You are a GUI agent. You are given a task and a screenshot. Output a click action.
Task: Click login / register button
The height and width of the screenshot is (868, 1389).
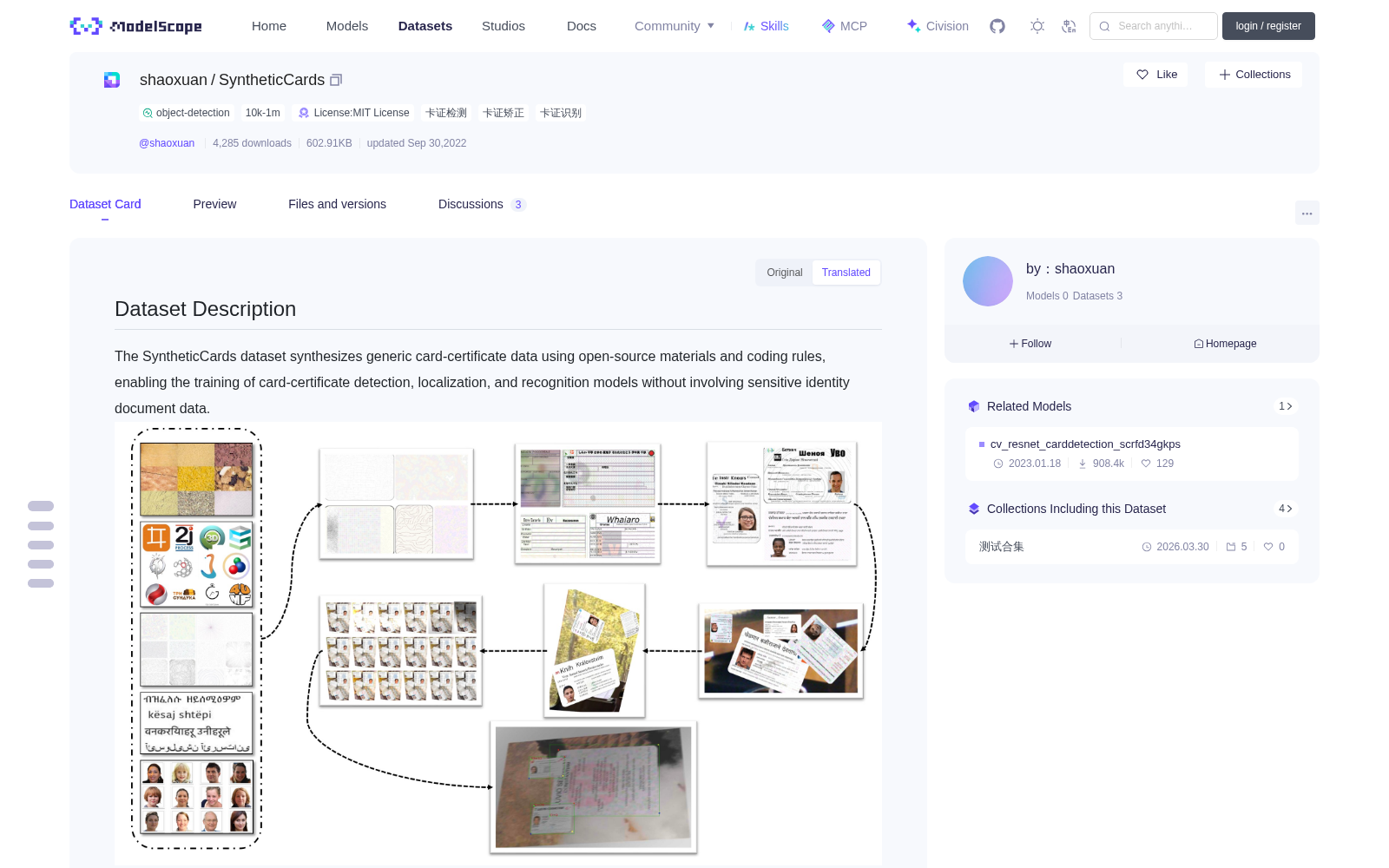point(1268,26)
